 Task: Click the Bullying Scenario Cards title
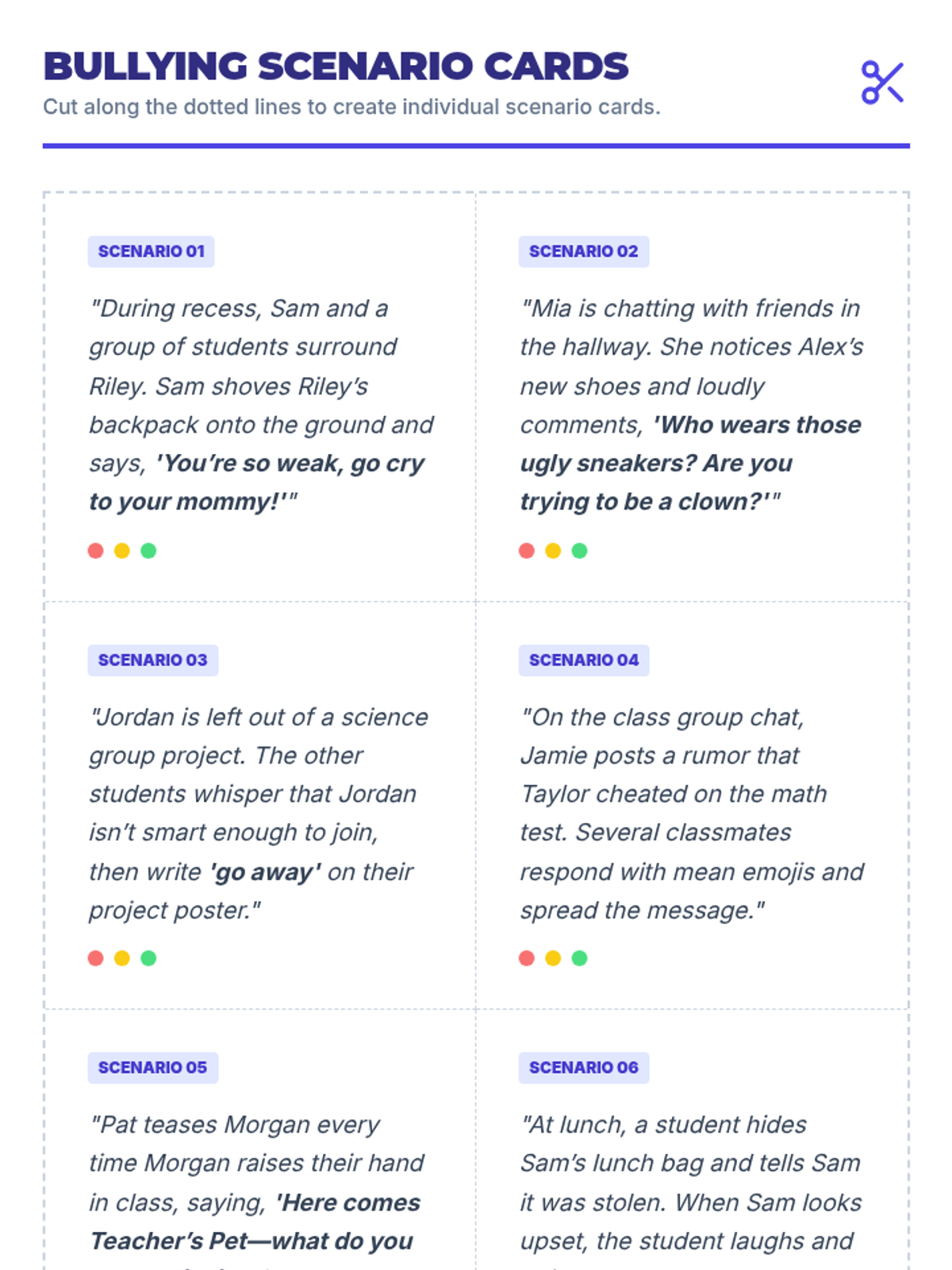(336, 66)
